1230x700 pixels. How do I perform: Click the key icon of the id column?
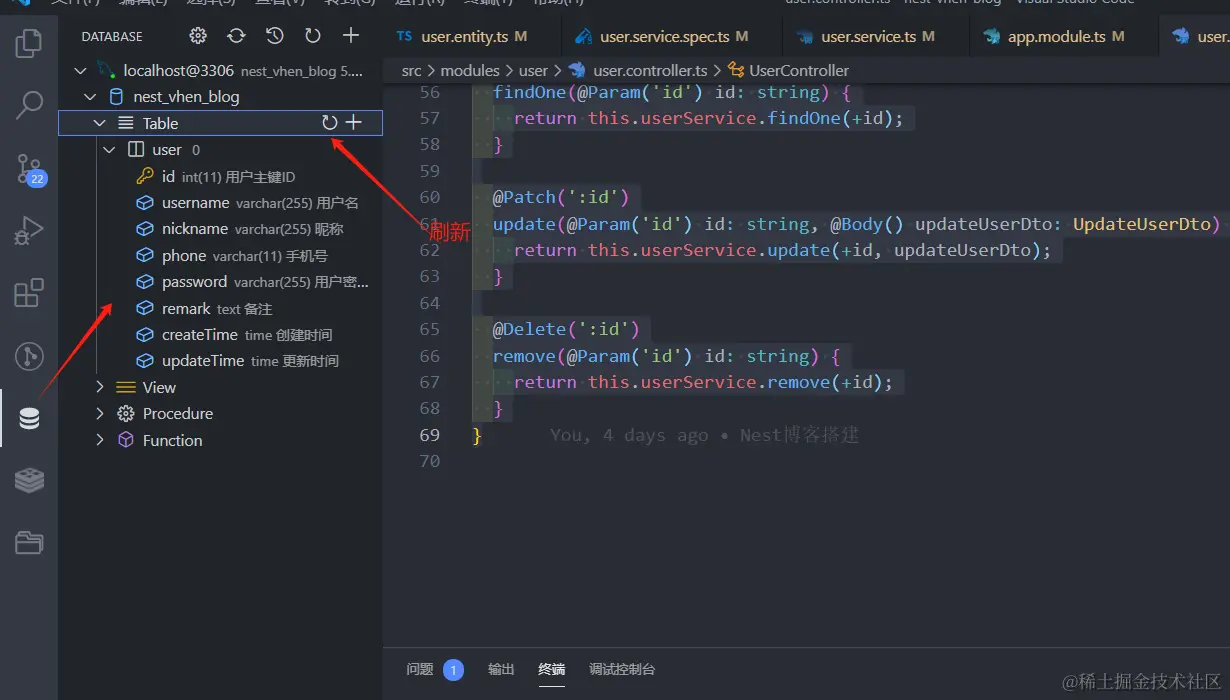click(x=144, y=176)
